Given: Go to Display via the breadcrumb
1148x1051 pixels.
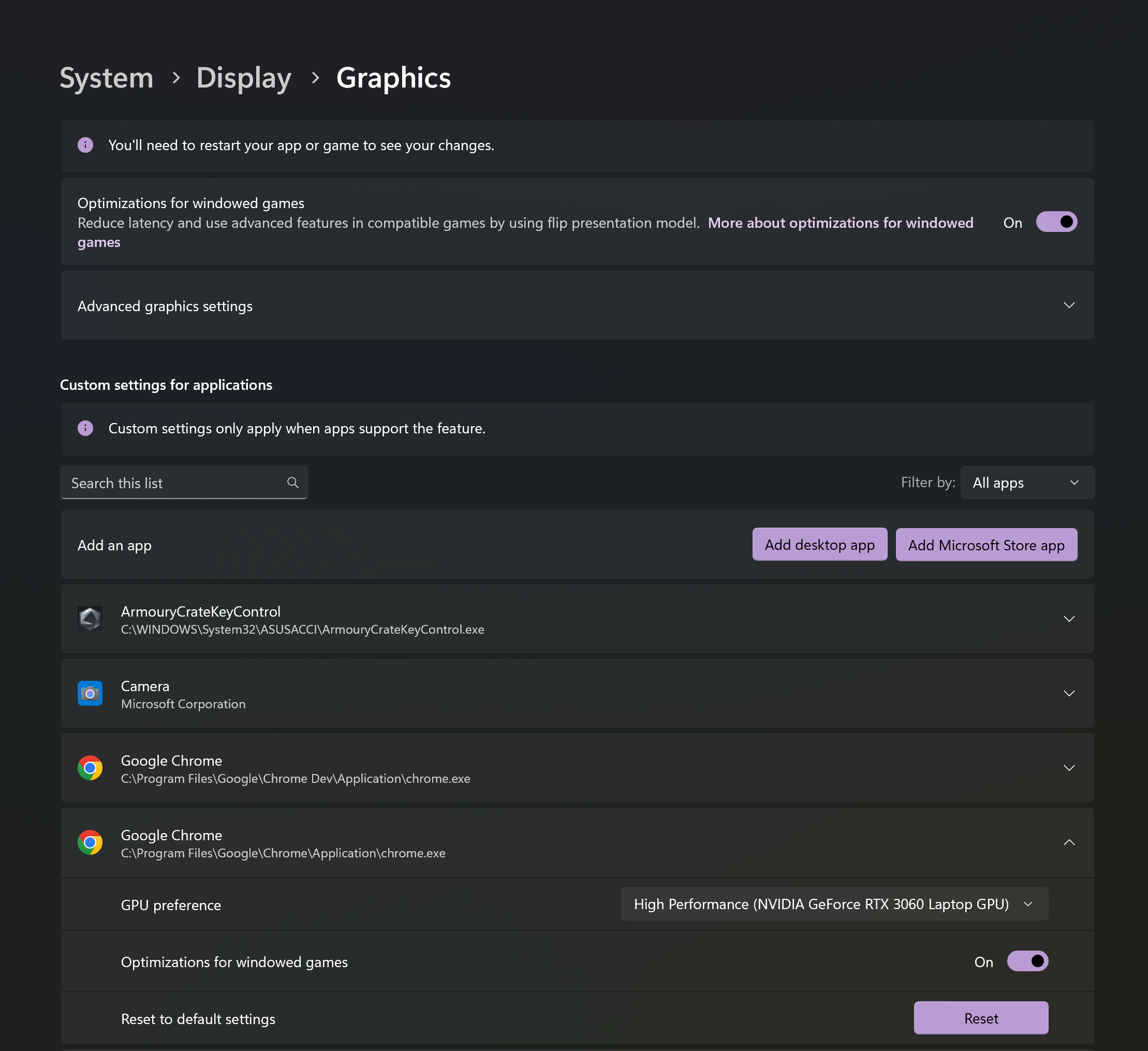Looking at the screenshot, I should click(x=244, y=78).
